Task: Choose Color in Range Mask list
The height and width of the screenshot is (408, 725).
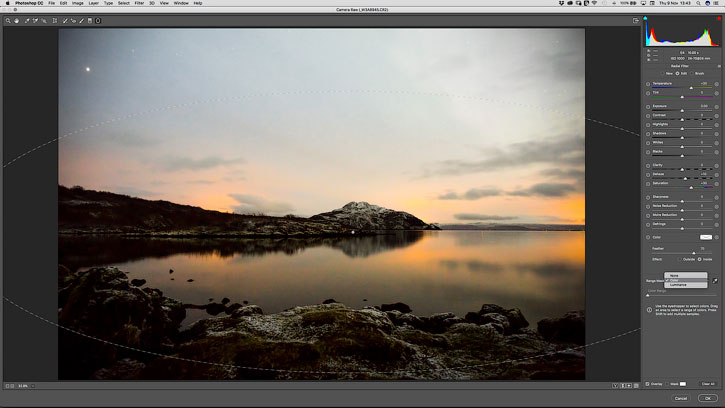Action: [x=686, y=280]
